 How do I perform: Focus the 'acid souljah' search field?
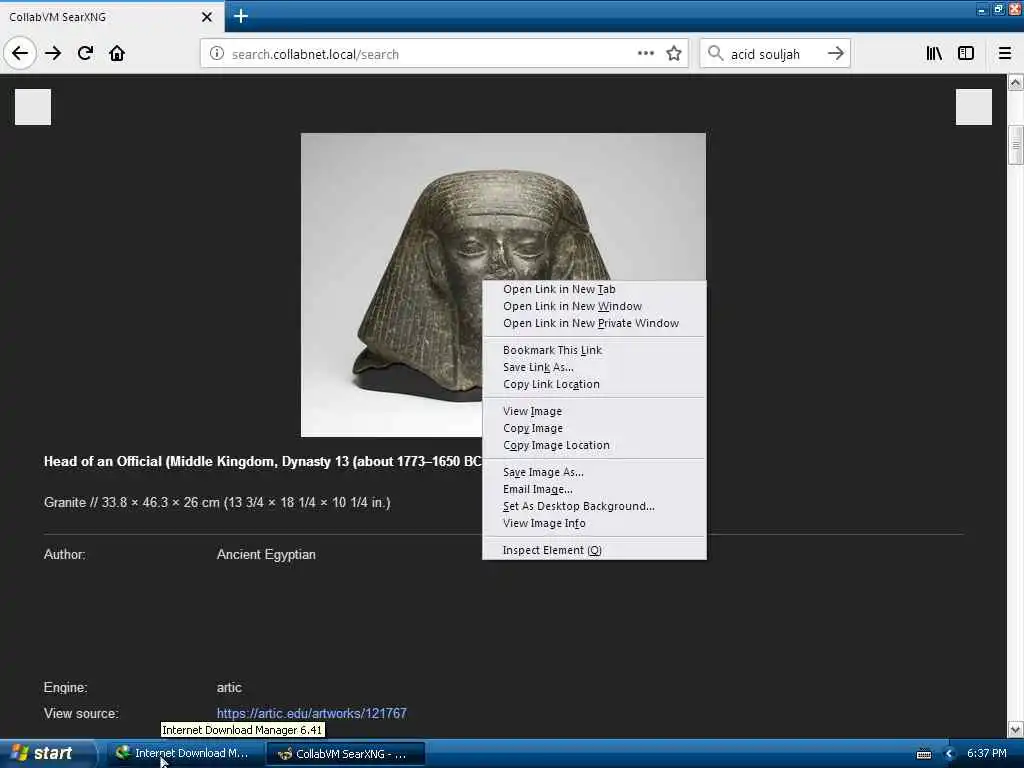[x=775, y=54]
